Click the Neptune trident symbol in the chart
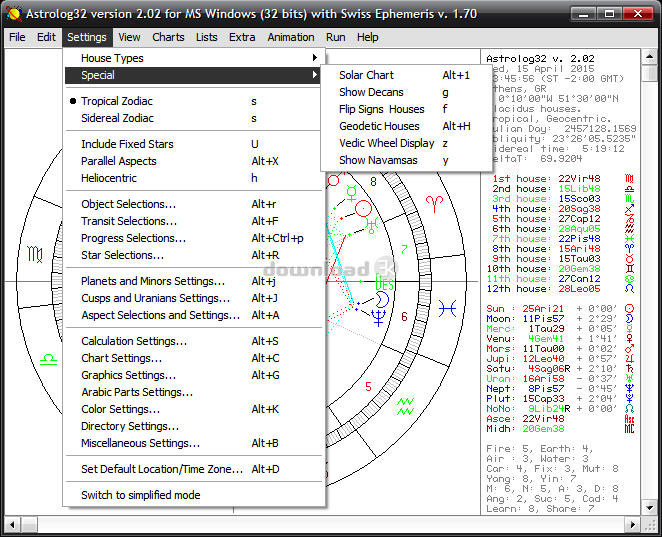662x537 pixels. coord(379,317)
